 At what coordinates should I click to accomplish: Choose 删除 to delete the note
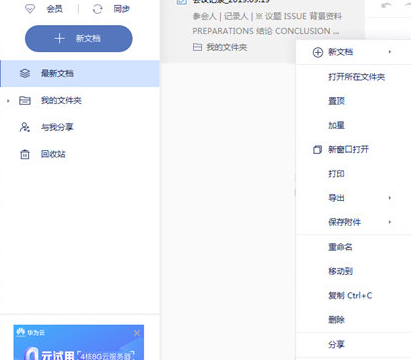point(336,320)
